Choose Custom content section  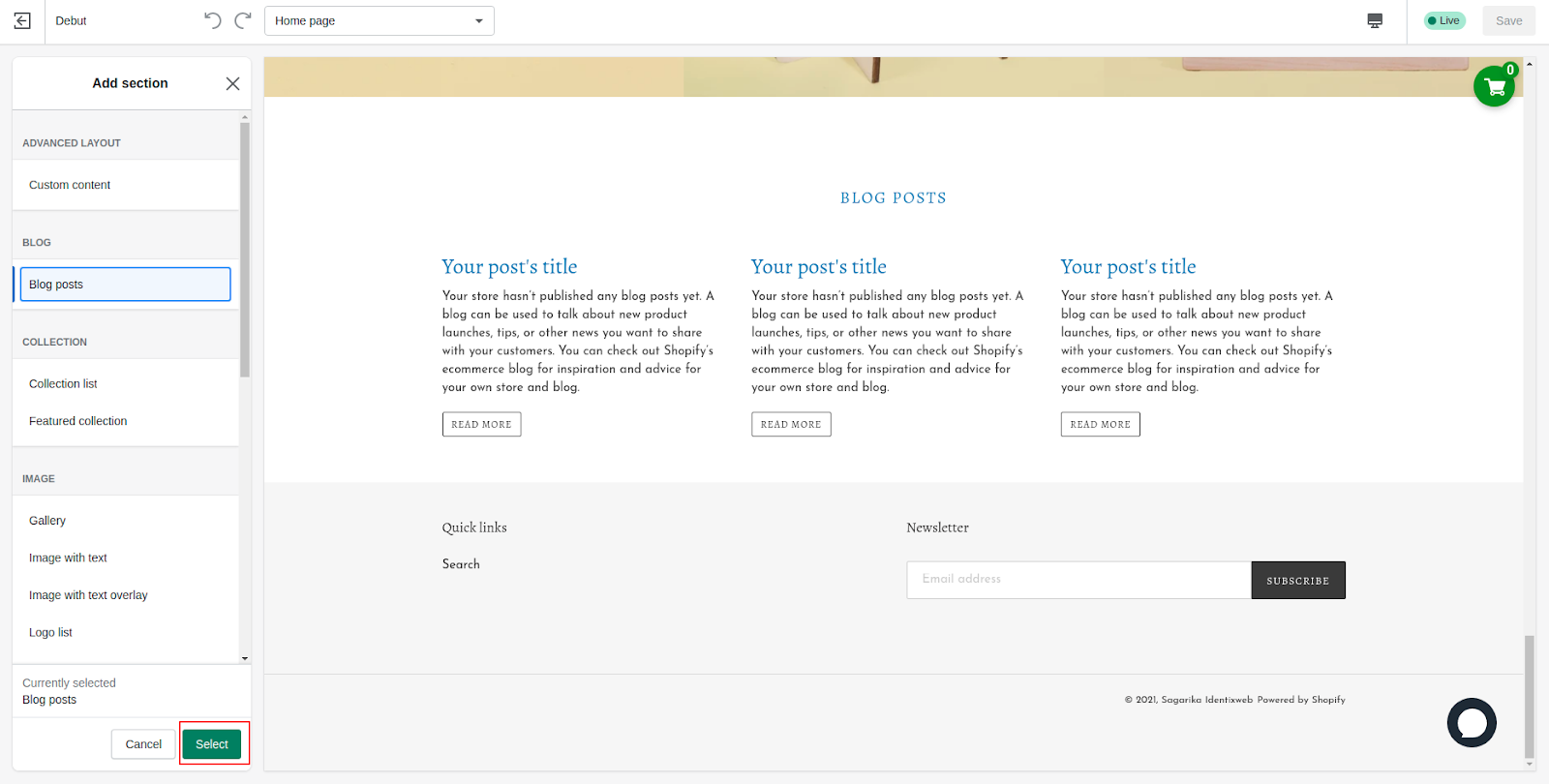[125, 185]
